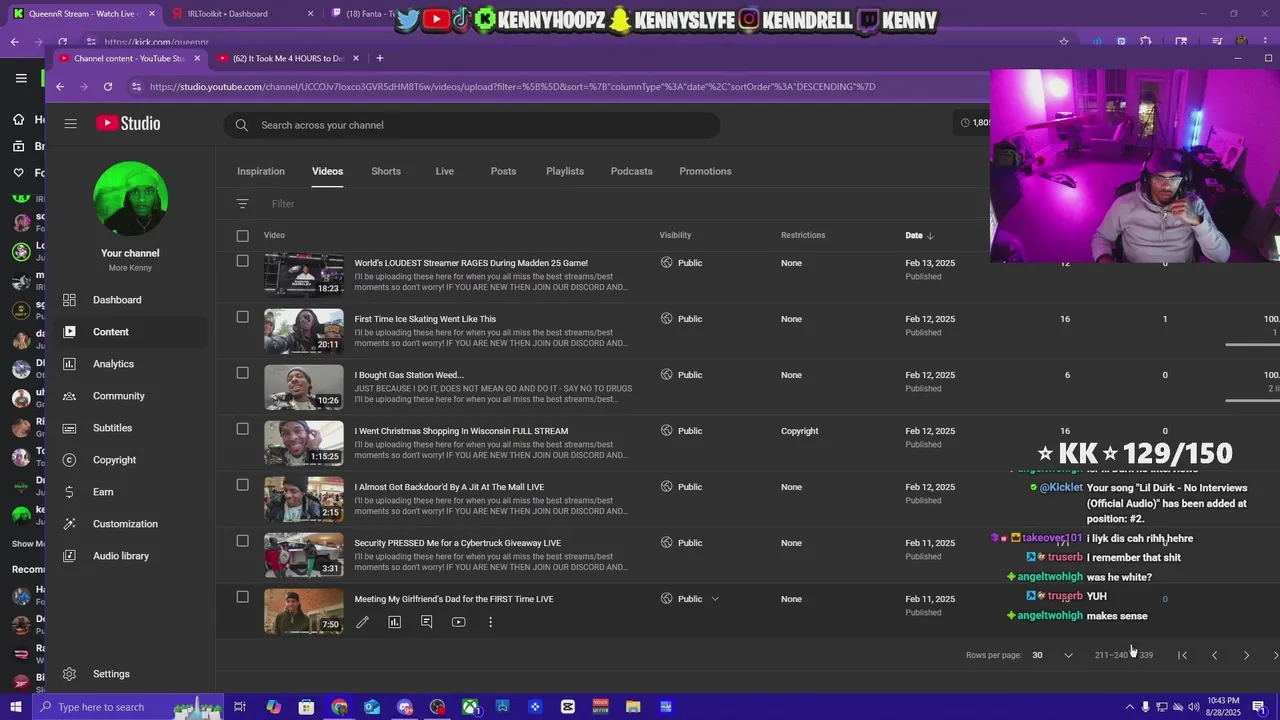The image size is (1280, 720).
Task: Click the World's LOUDEST Streamer RAGES thumbnail
Action: coord(303,275)
